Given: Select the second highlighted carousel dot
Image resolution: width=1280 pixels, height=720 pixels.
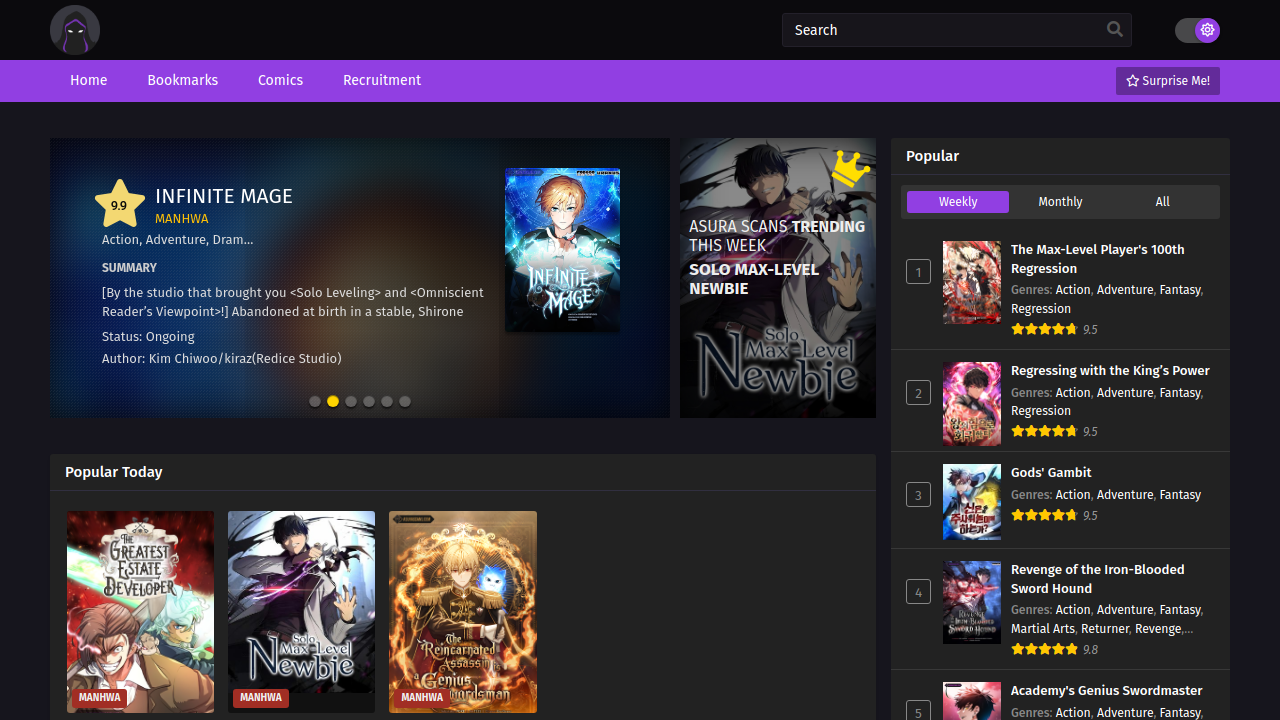Looking at the screenshot, I should 333,401.
